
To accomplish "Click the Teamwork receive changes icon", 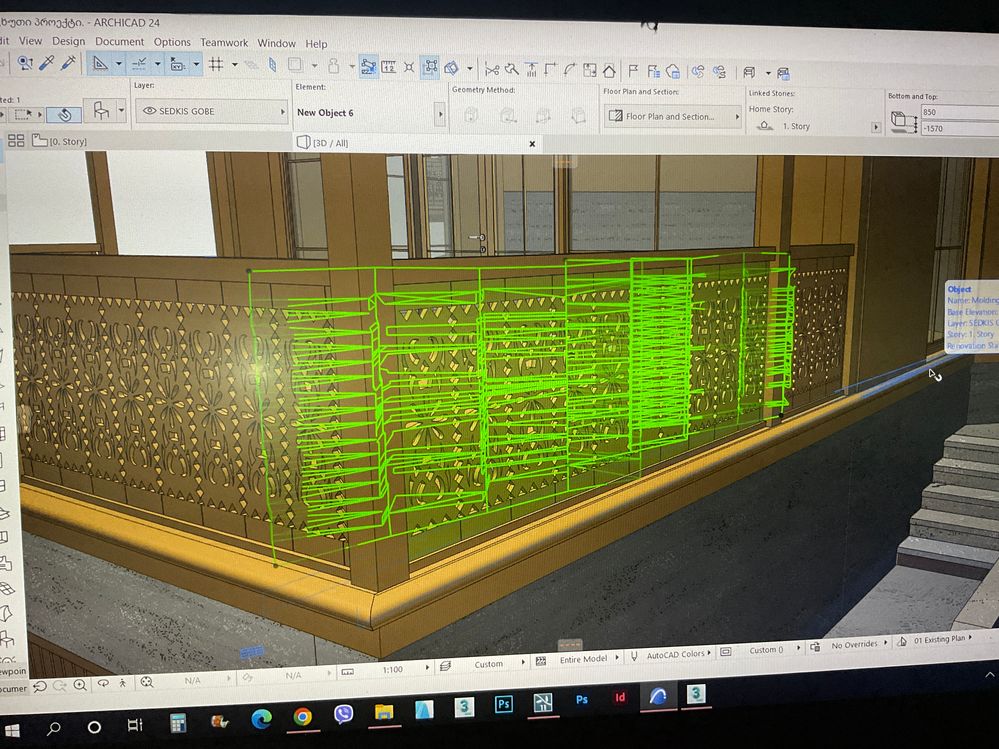I will point(720,73).
